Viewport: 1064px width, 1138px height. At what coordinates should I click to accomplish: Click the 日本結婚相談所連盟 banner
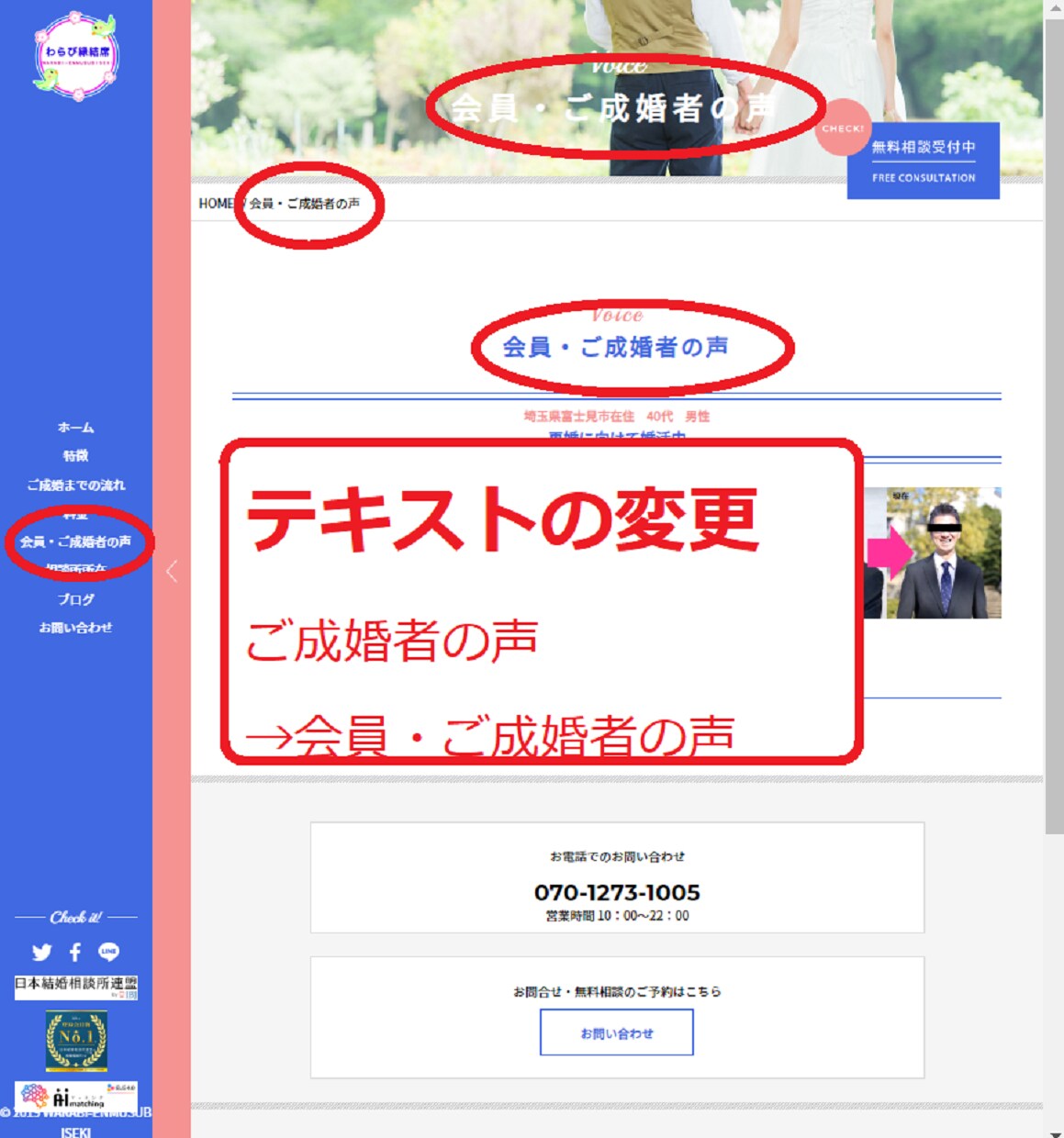coord(76,987)
